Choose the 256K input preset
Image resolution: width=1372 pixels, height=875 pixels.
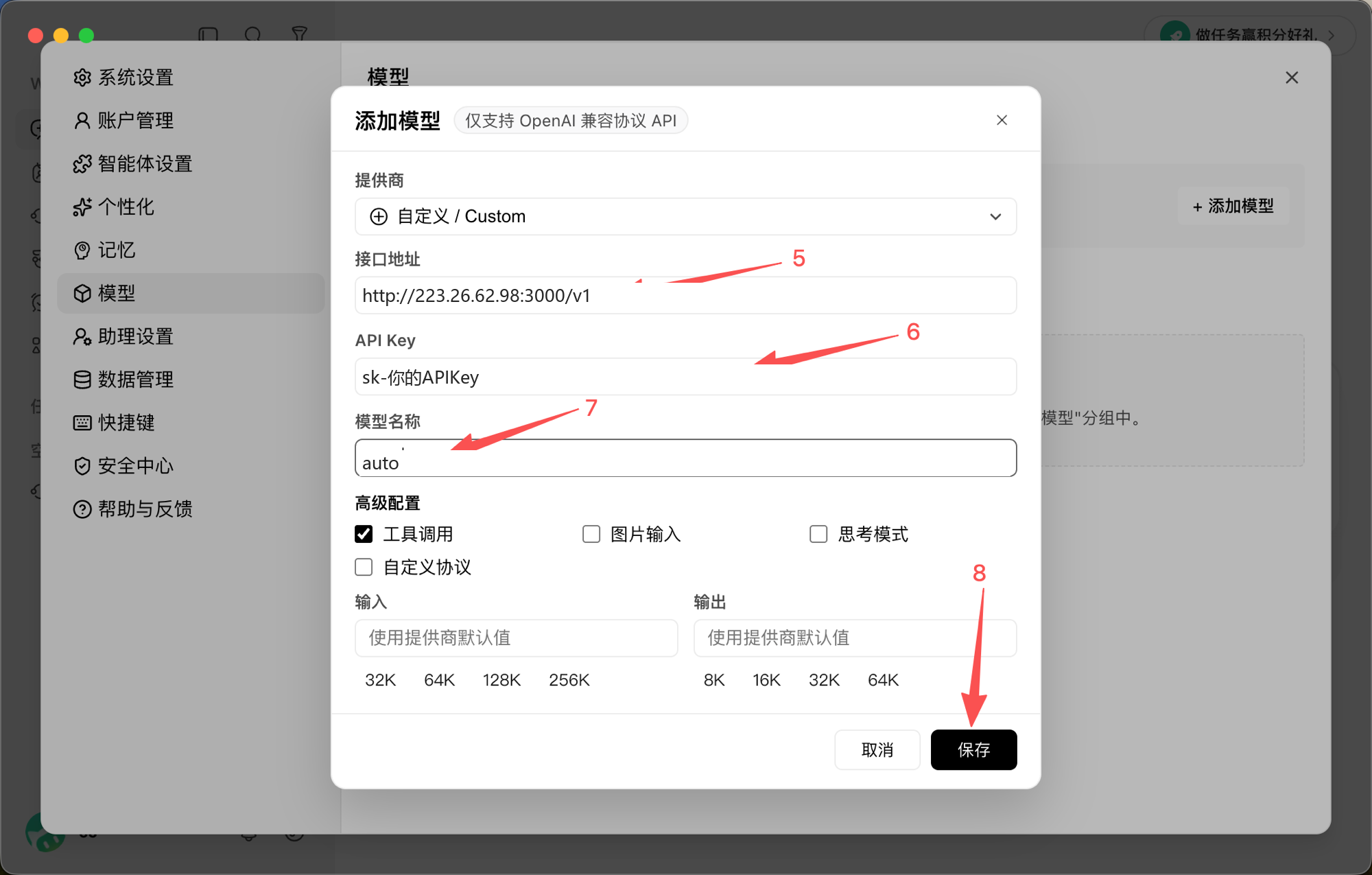tap(569, 680)
